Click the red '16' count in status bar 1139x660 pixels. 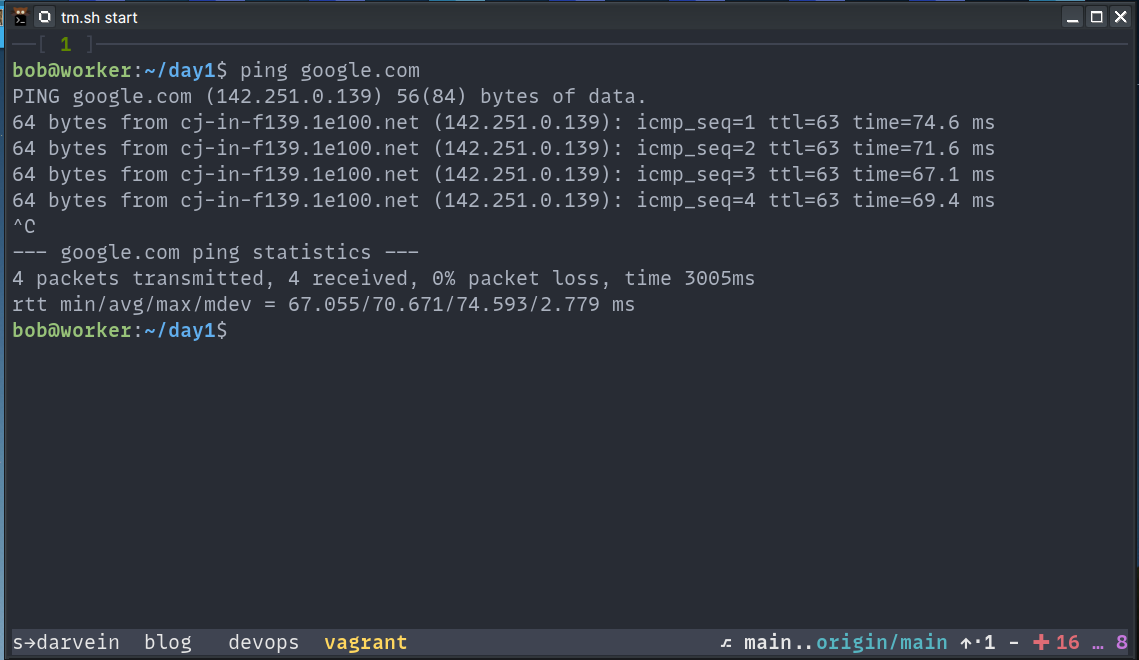click(1068, 643)
